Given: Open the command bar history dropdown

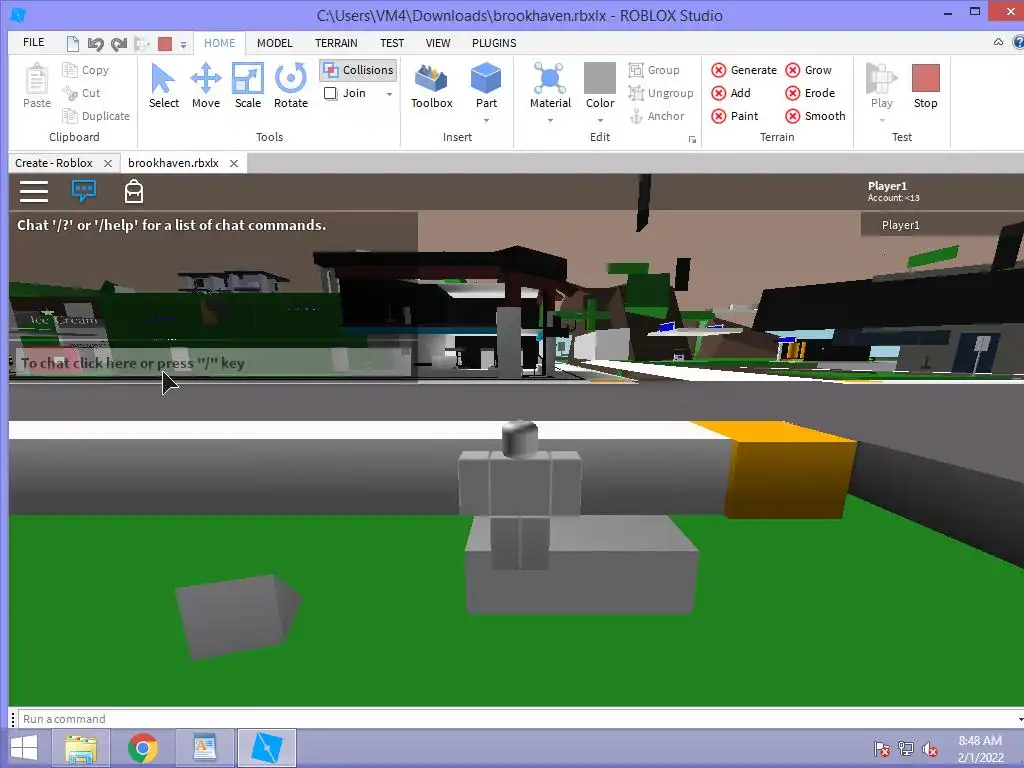Looking at the screenshot, I should pyautogui.click(x=1019, y=719).
